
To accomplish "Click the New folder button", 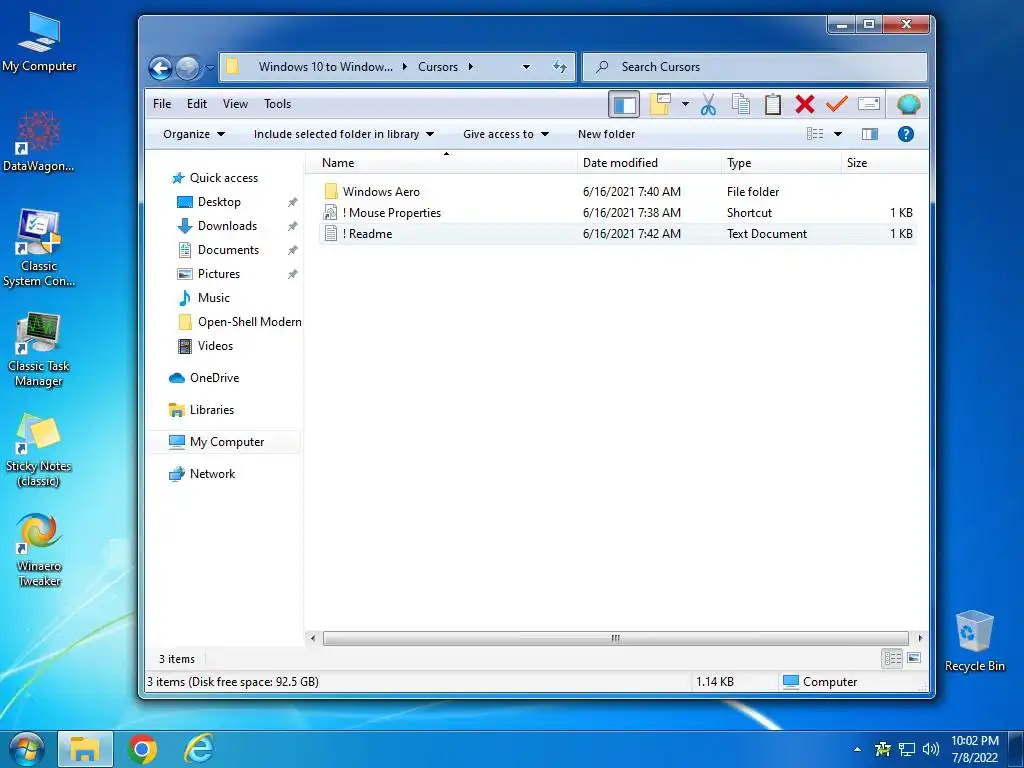I will 606,134.
